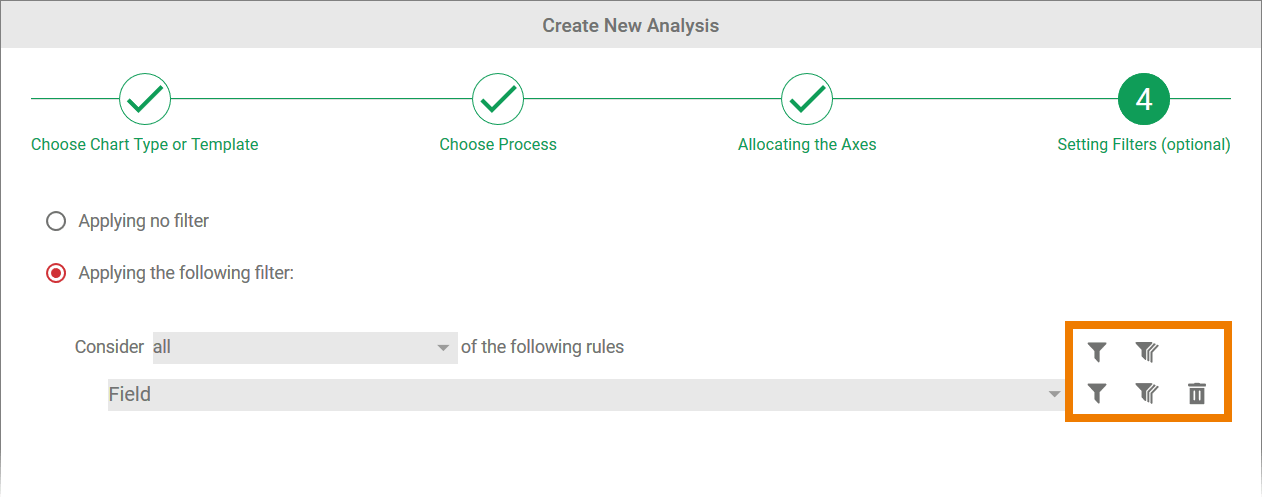Click the 'Setting Filters (optional)' step label
Screen dimensions: 1262x501
(x=1144, y=145)
